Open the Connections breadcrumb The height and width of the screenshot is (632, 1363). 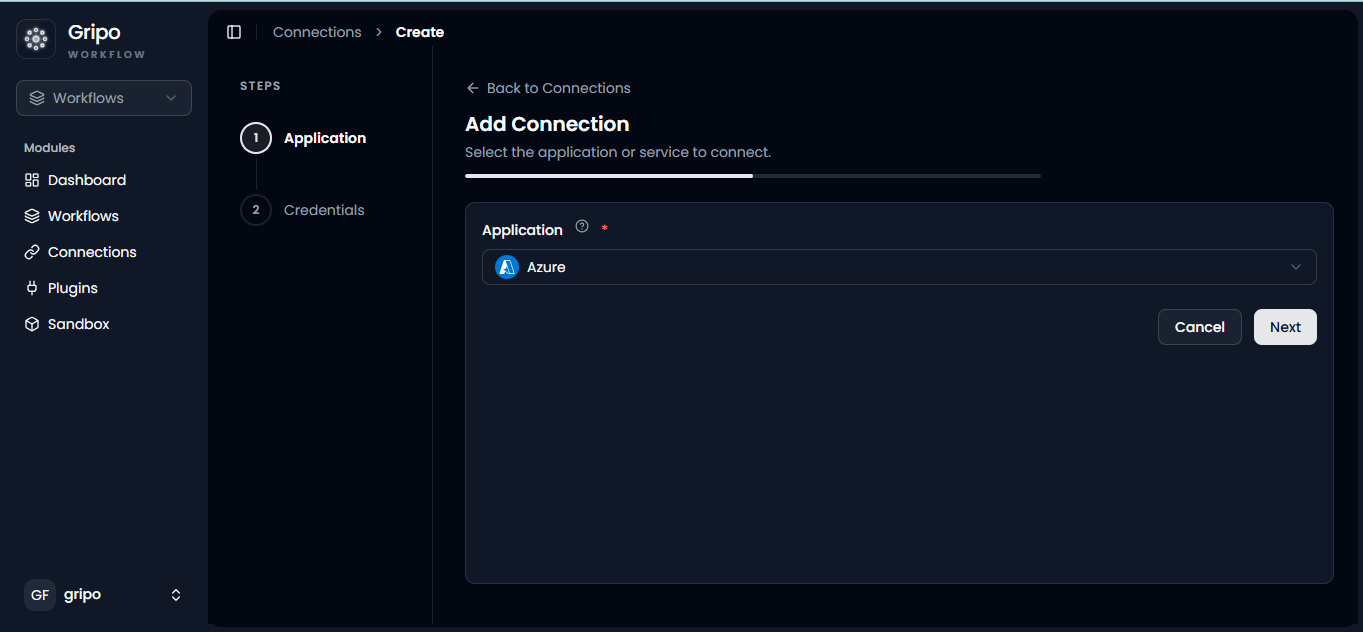click(317, 32)
